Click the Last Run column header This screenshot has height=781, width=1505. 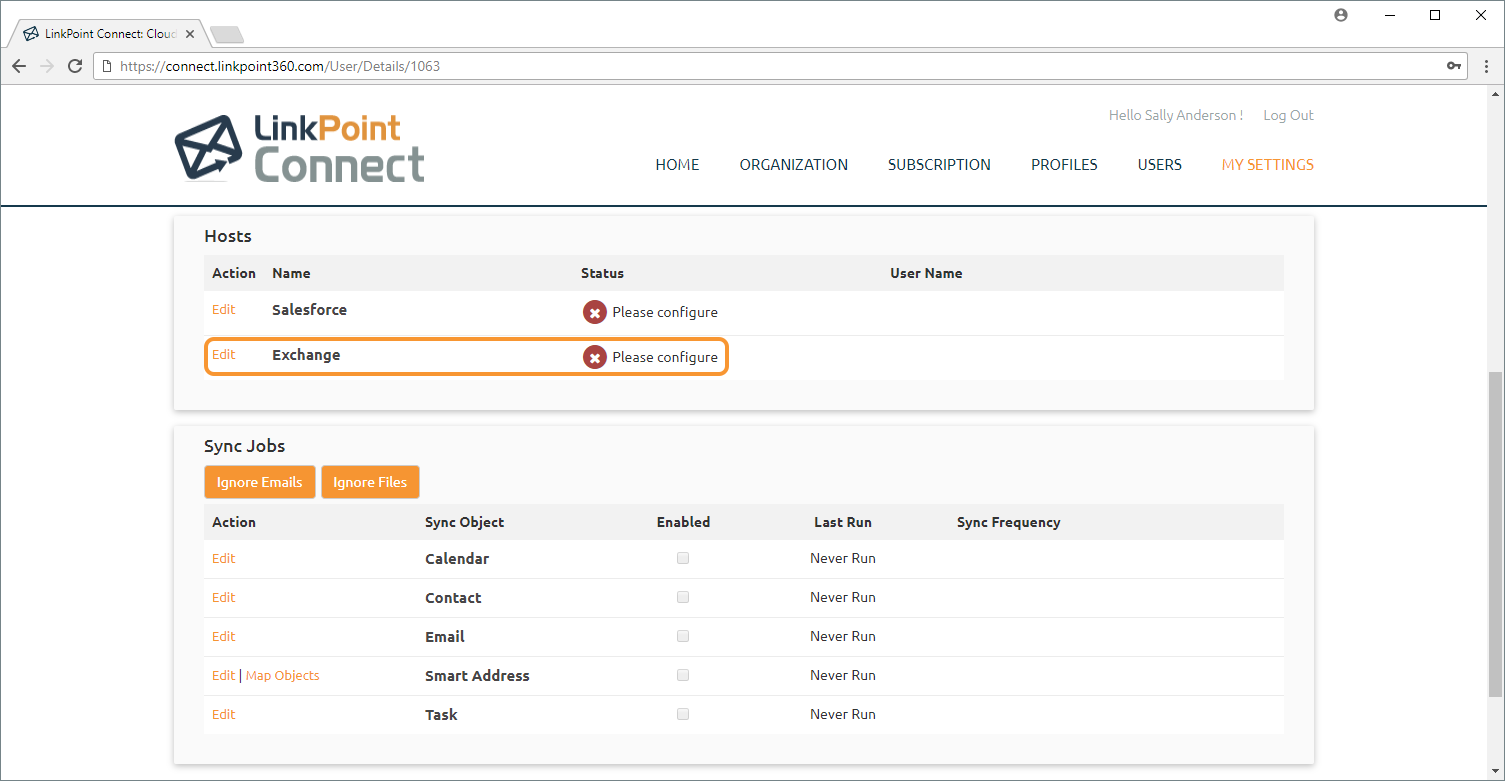tap(843, 522)
